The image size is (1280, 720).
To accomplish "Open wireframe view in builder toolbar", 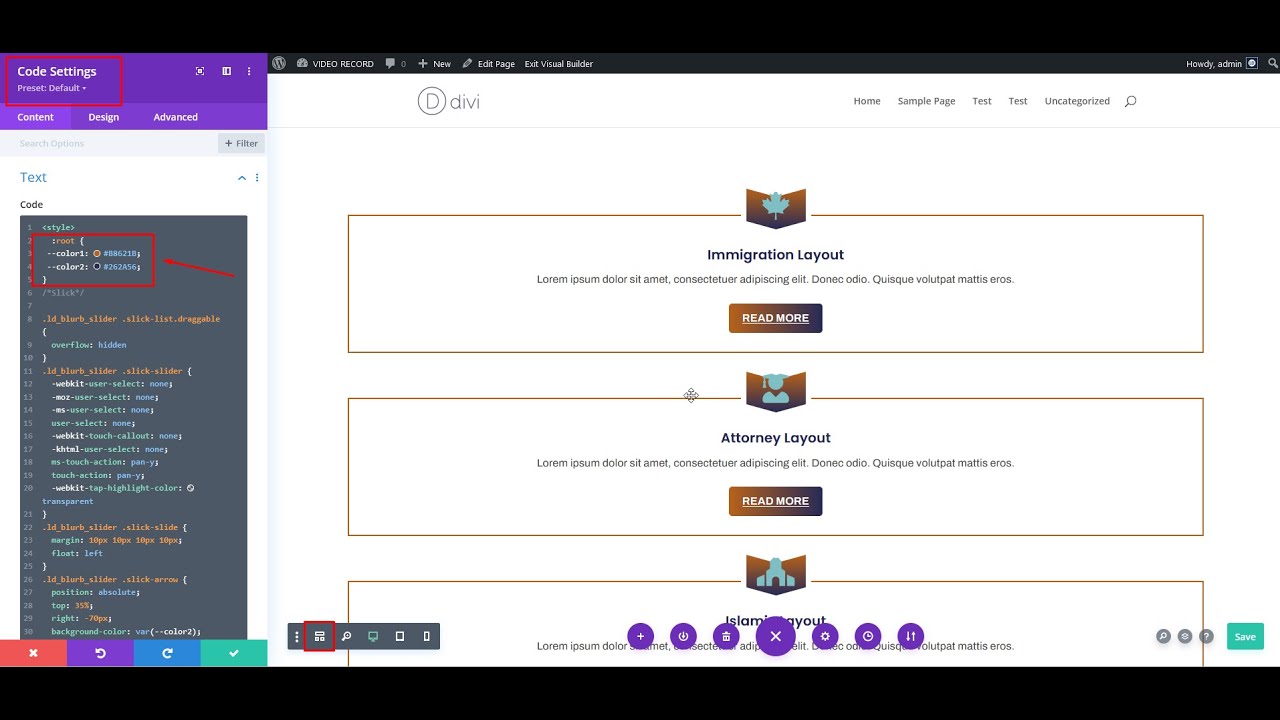I will point(320,636).
